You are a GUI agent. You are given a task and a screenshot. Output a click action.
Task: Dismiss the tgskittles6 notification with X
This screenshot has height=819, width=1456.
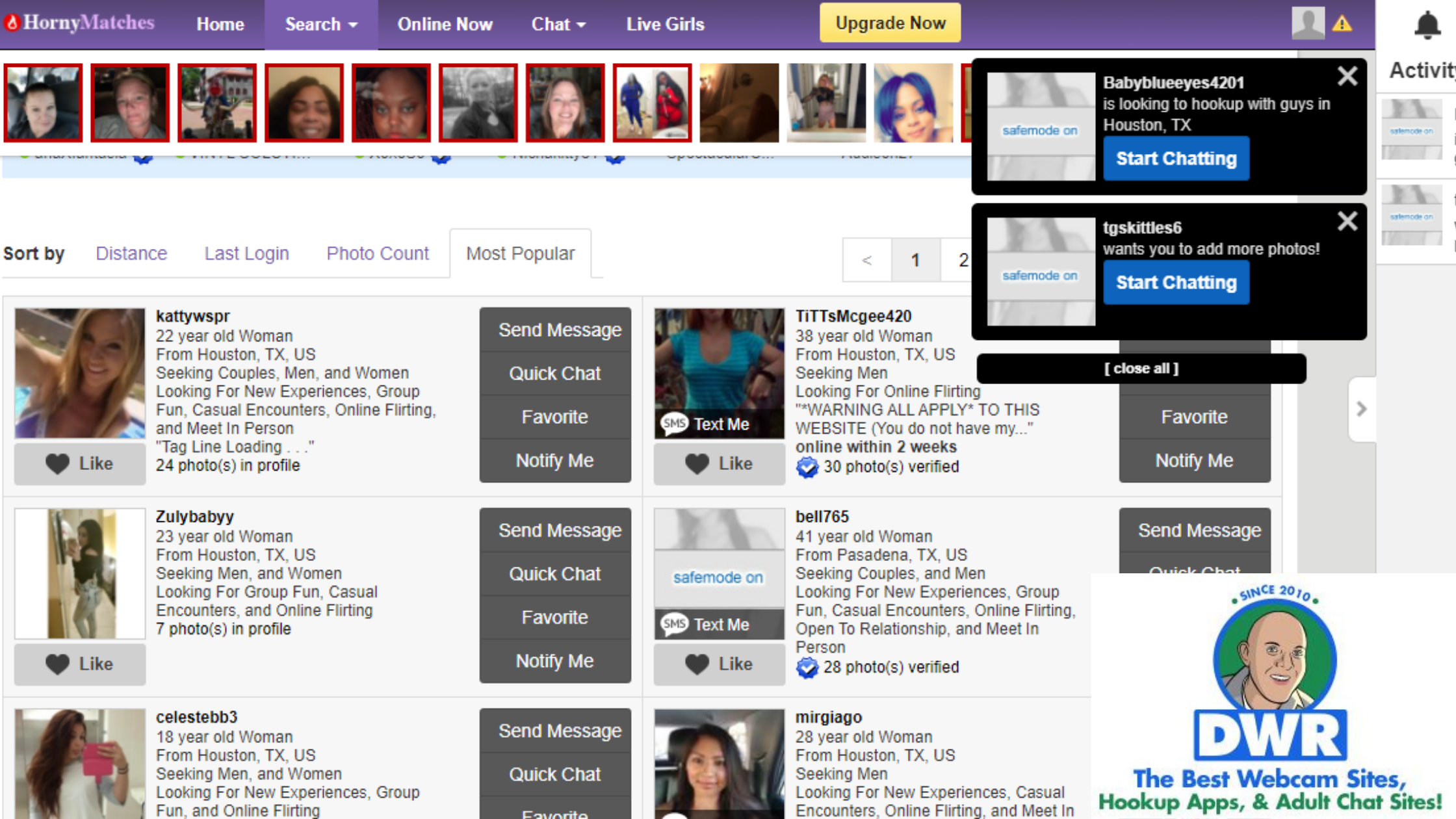(1347, 222)
